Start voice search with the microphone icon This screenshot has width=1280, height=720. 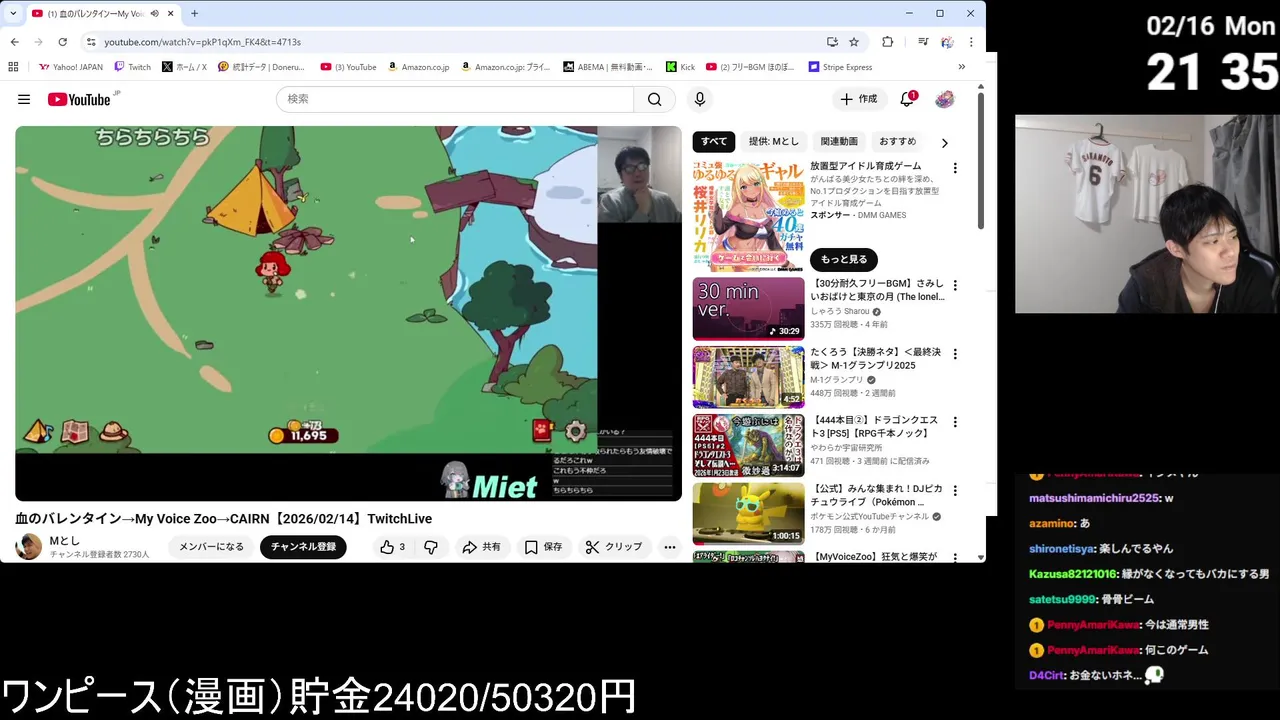point(700,99)
